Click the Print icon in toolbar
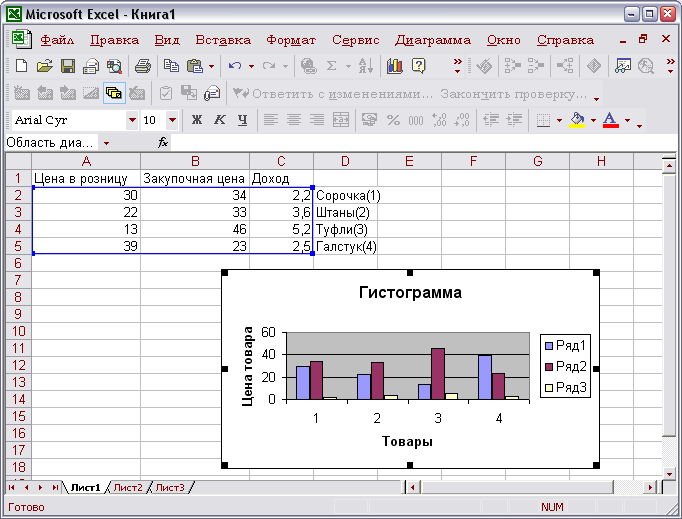The width and height of the screenshot is (682, 519). (143, 66)
